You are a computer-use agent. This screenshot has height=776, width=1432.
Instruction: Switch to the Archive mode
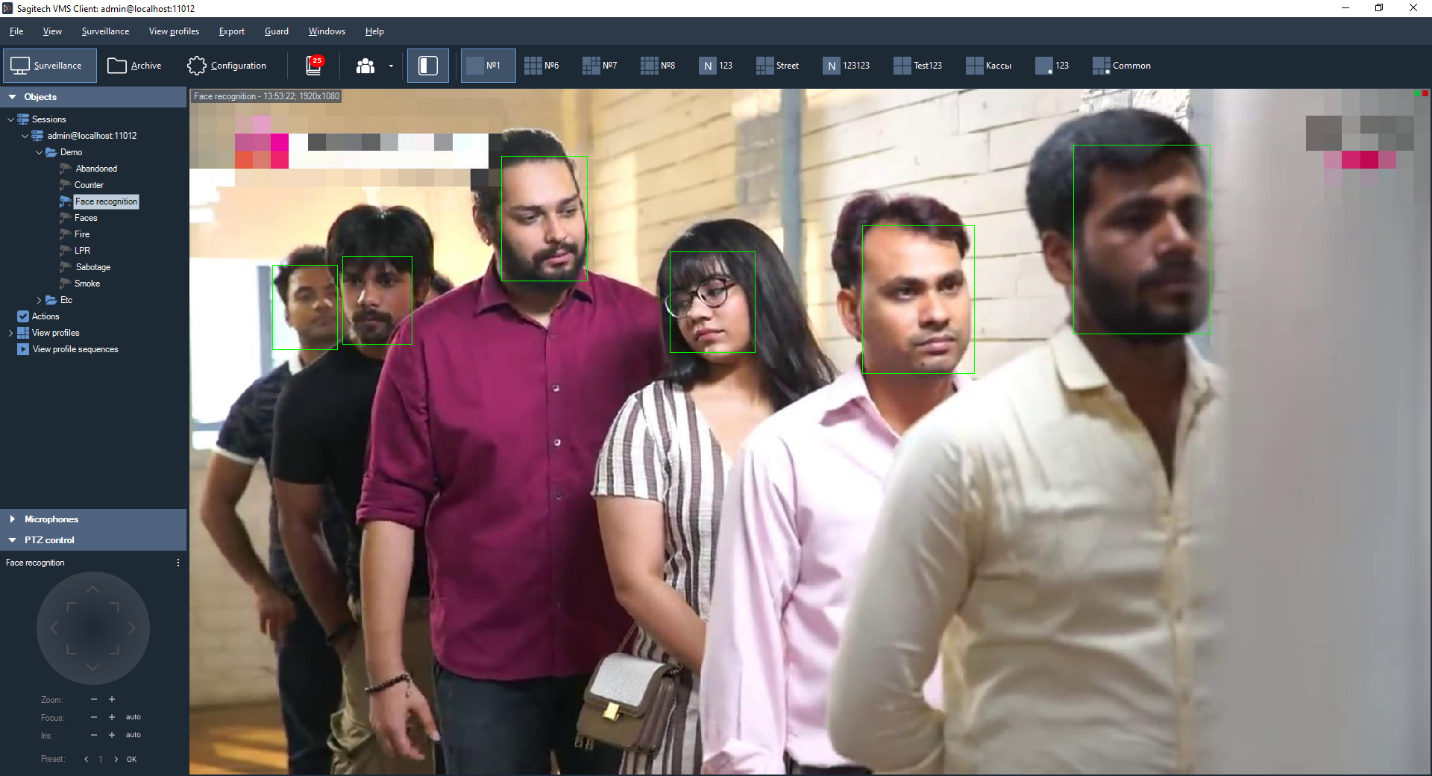[x=134, y=66]
